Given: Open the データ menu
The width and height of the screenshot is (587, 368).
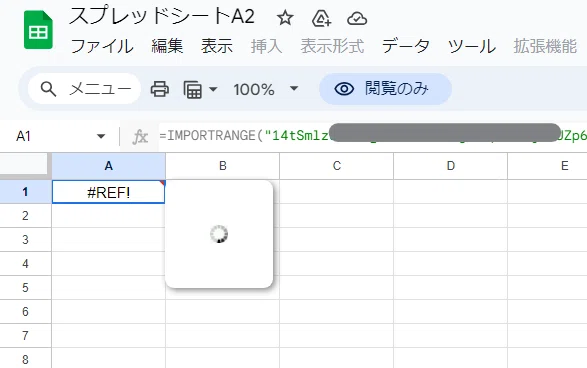Looking at the screenshot, I should click(406, 46).
